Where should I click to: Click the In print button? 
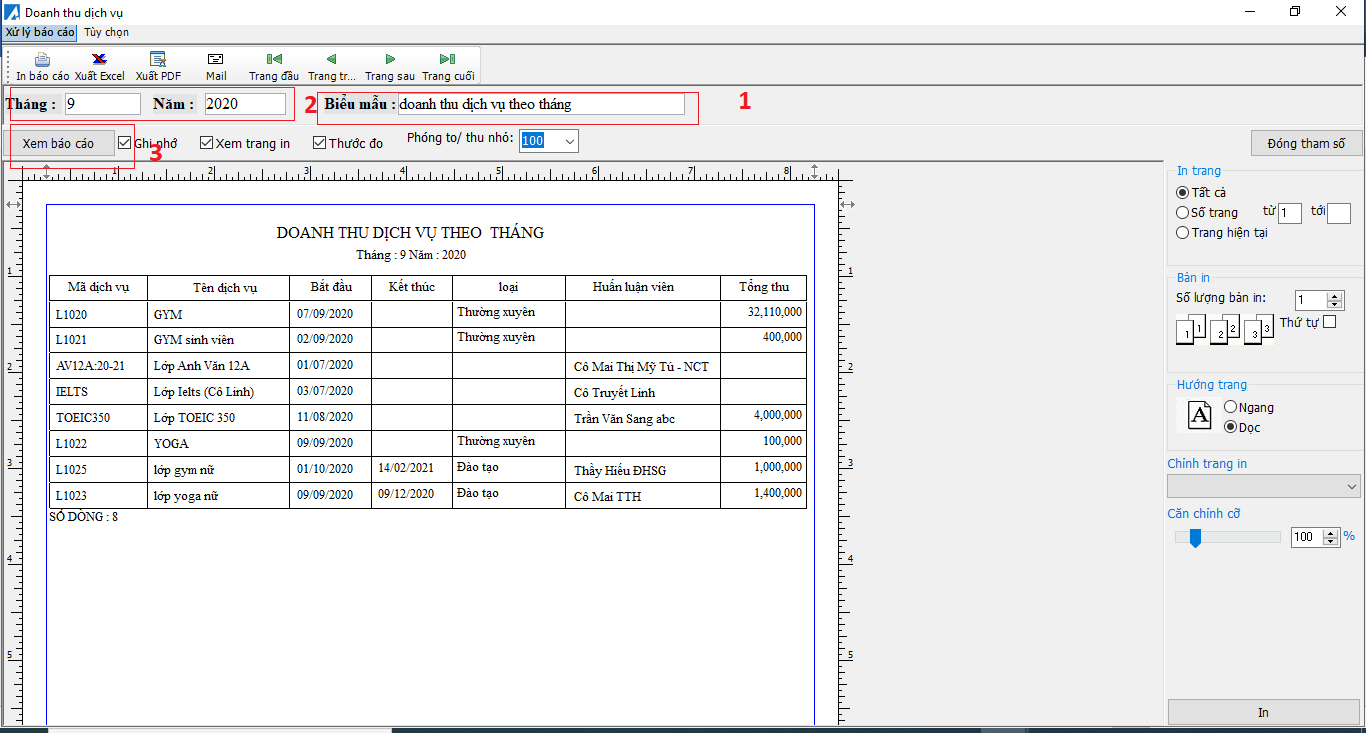[1264, 712]
